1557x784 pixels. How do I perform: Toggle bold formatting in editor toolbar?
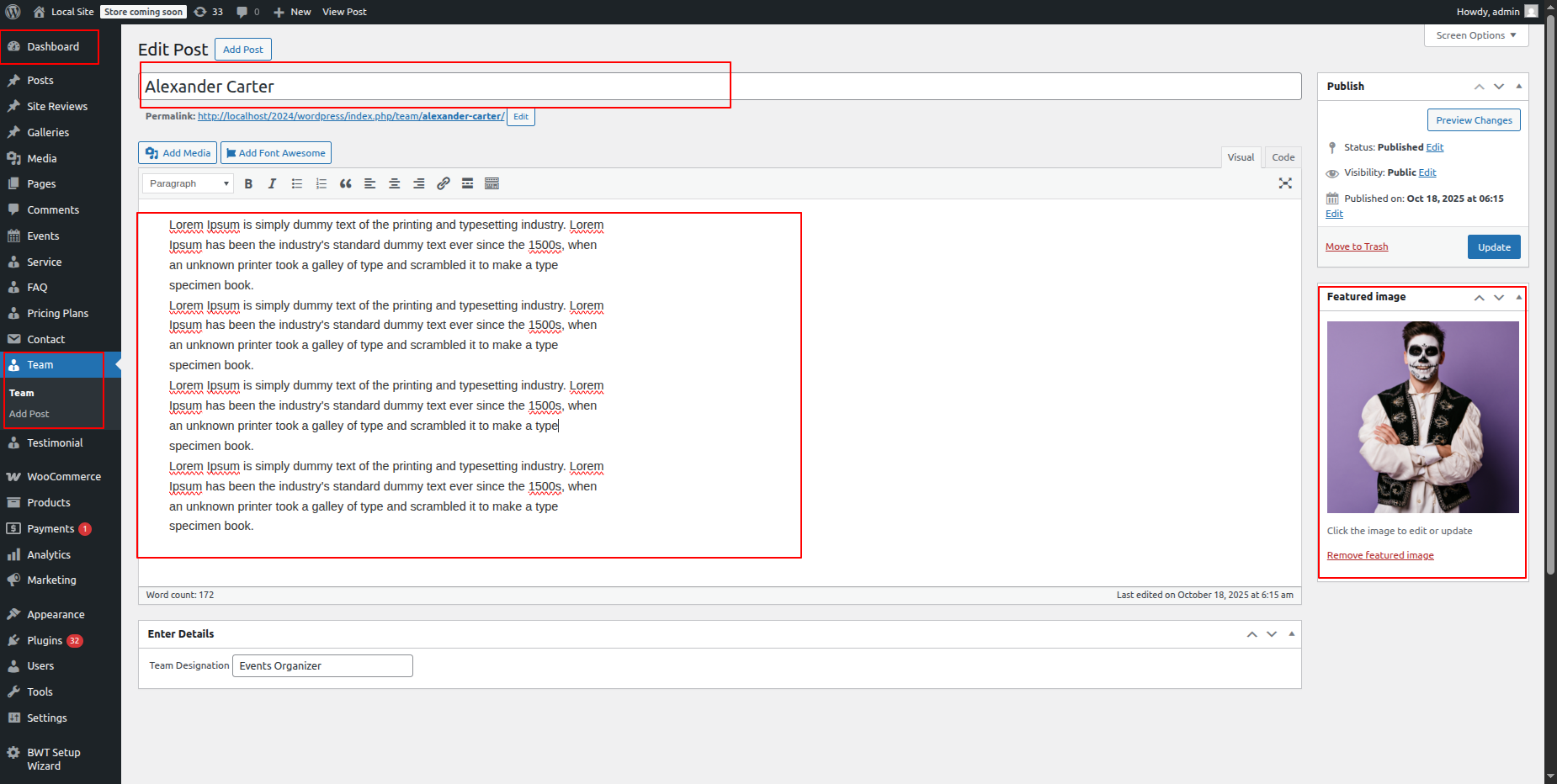click(248, 183)
